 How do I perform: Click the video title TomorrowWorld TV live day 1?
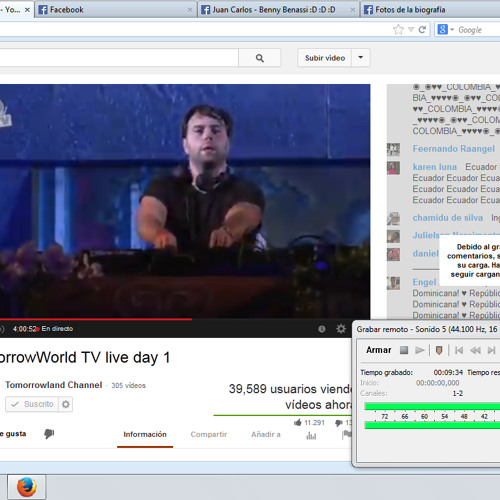click(x=85, y=358)
